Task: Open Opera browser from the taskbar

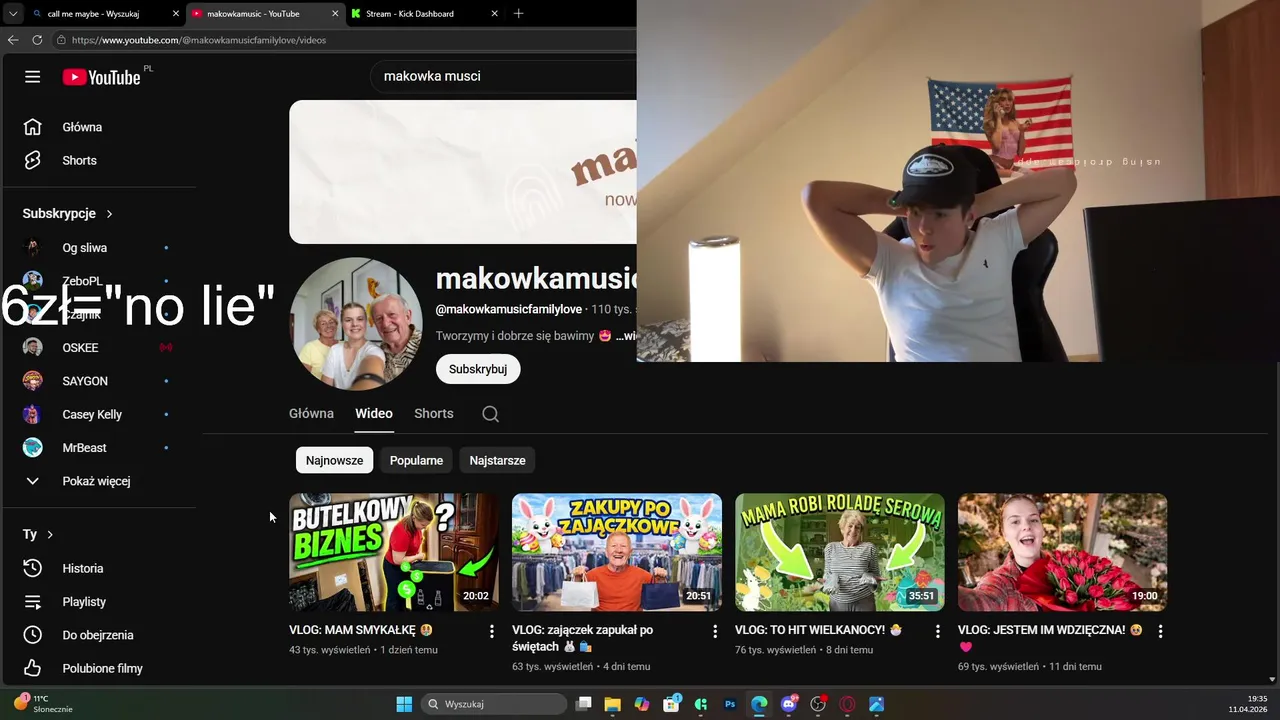Action: pos(848,704)
